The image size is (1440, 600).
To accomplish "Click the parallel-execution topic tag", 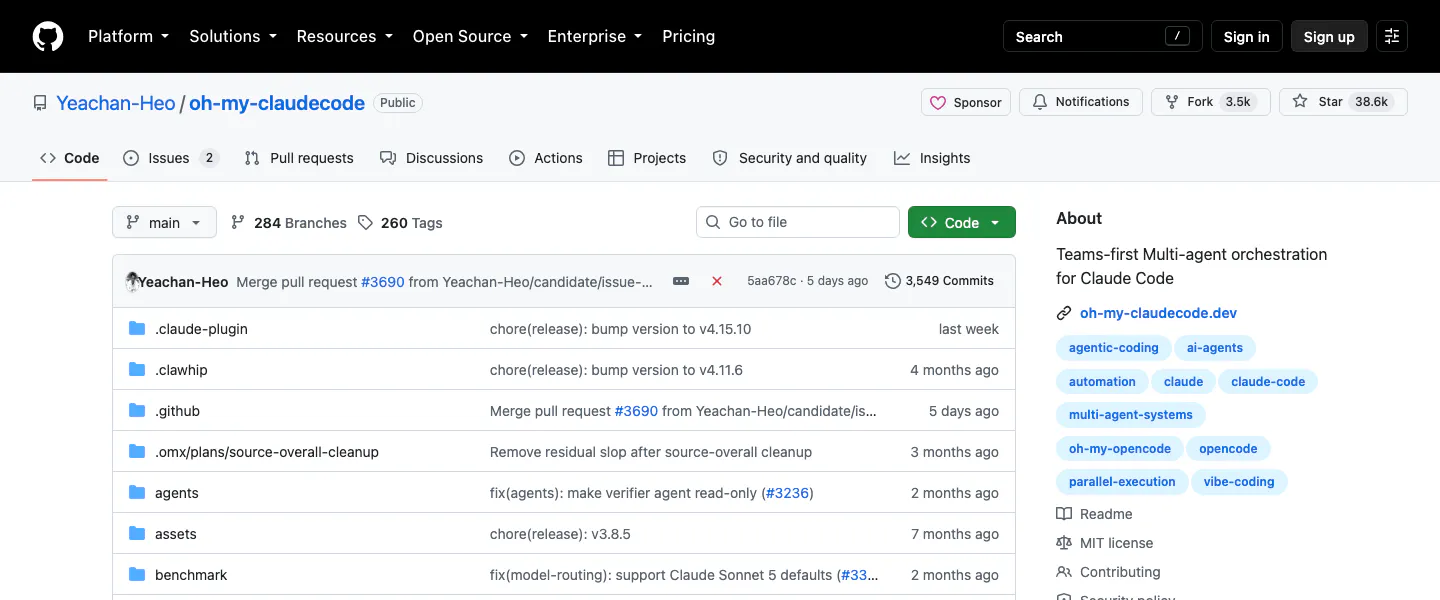I will [x=1122, y=481].
